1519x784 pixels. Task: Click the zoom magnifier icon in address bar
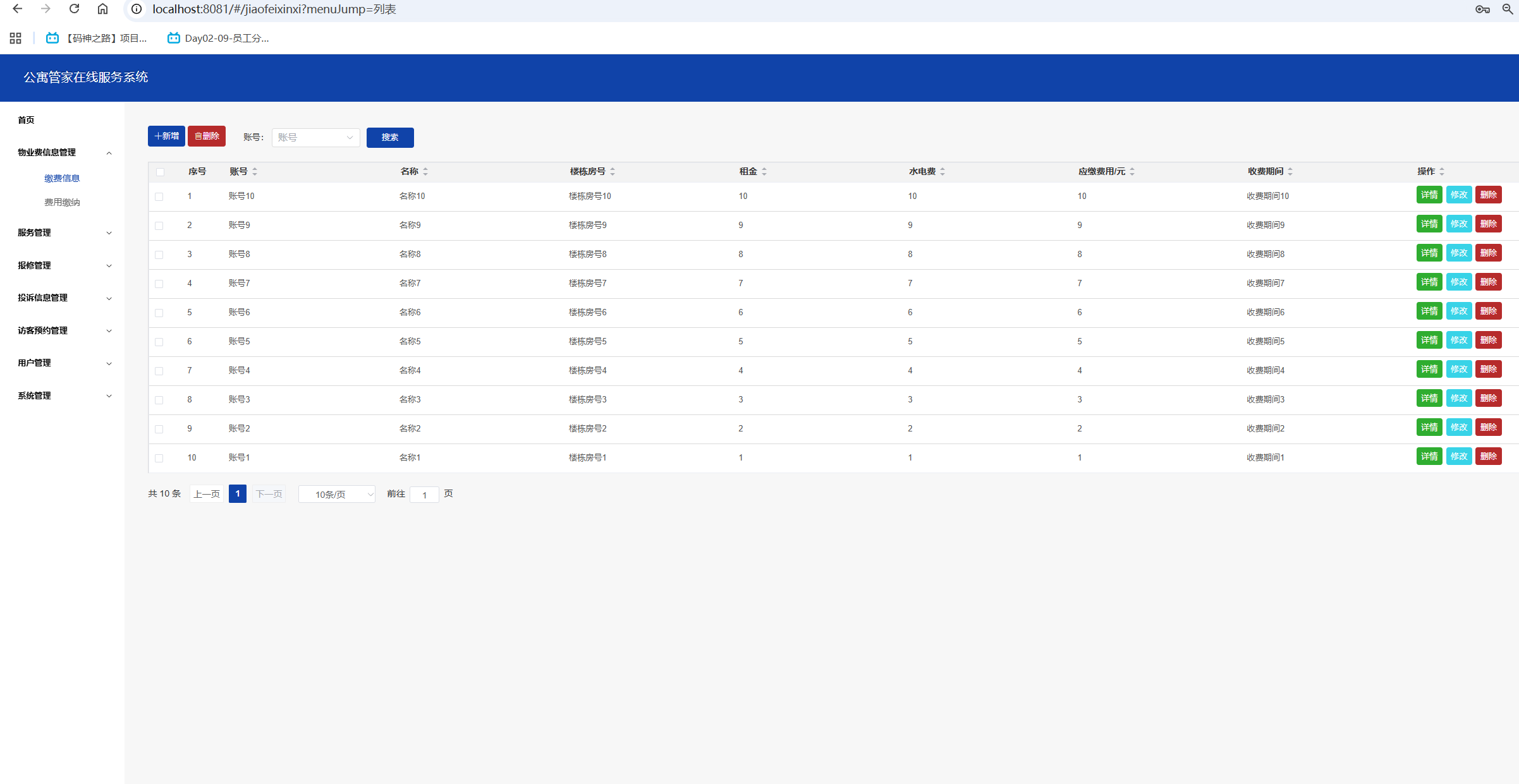(1508, 9)
